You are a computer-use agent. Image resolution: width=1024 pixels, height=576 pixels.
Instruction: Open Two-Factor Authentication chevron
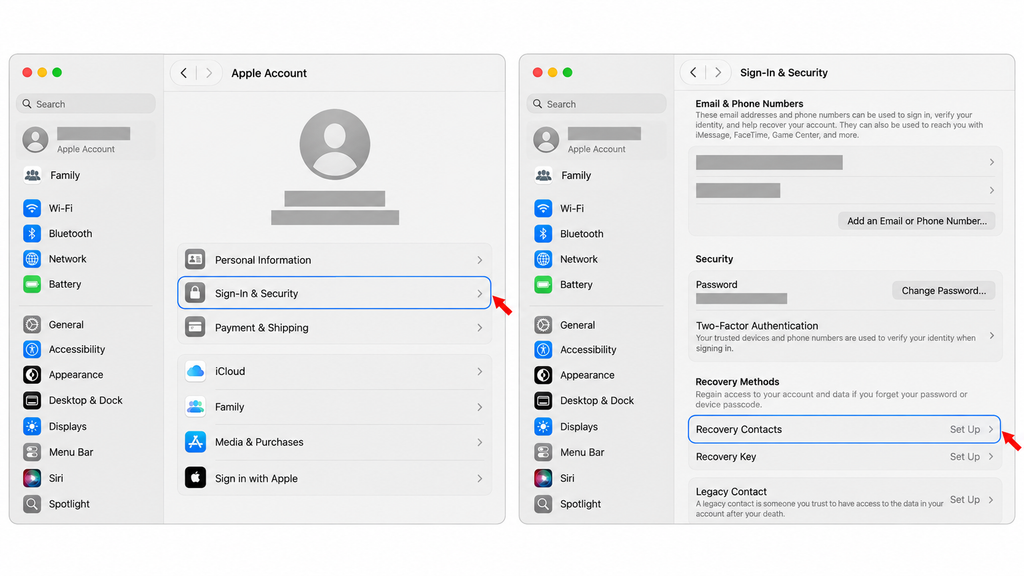pos(991,336)
